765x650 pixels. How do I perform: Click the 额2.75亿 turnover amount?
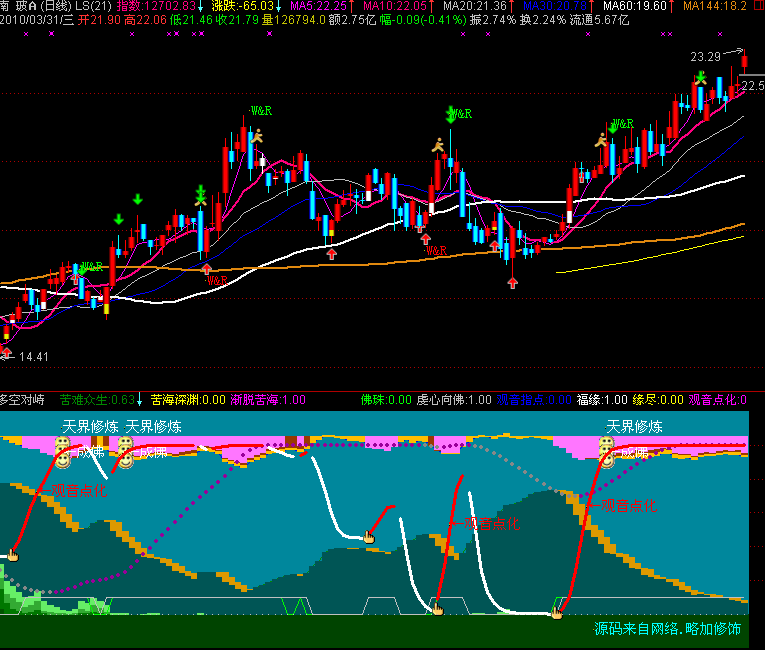(x=353, y=20)
